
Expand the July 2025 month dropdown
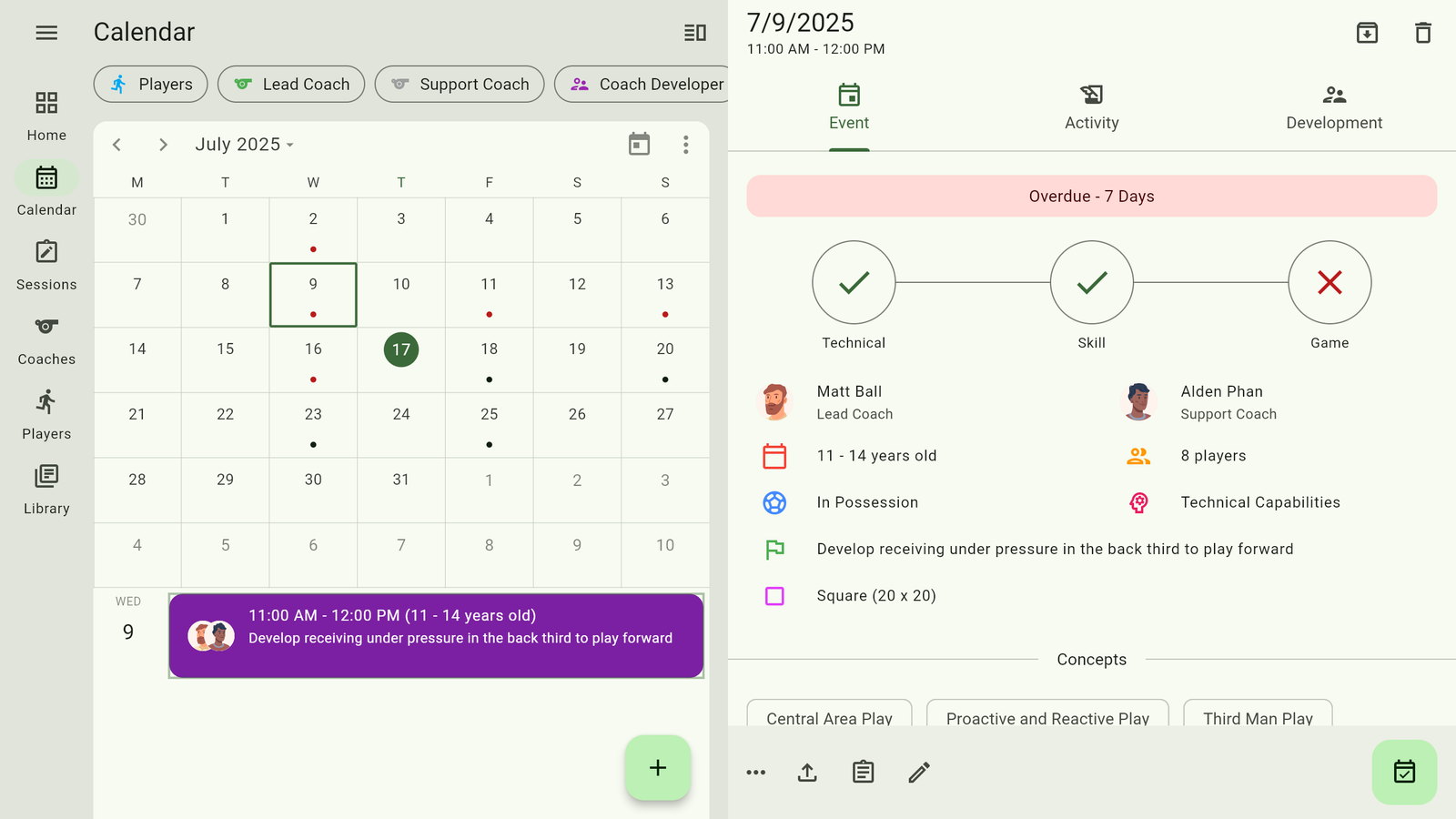point(244,145)
